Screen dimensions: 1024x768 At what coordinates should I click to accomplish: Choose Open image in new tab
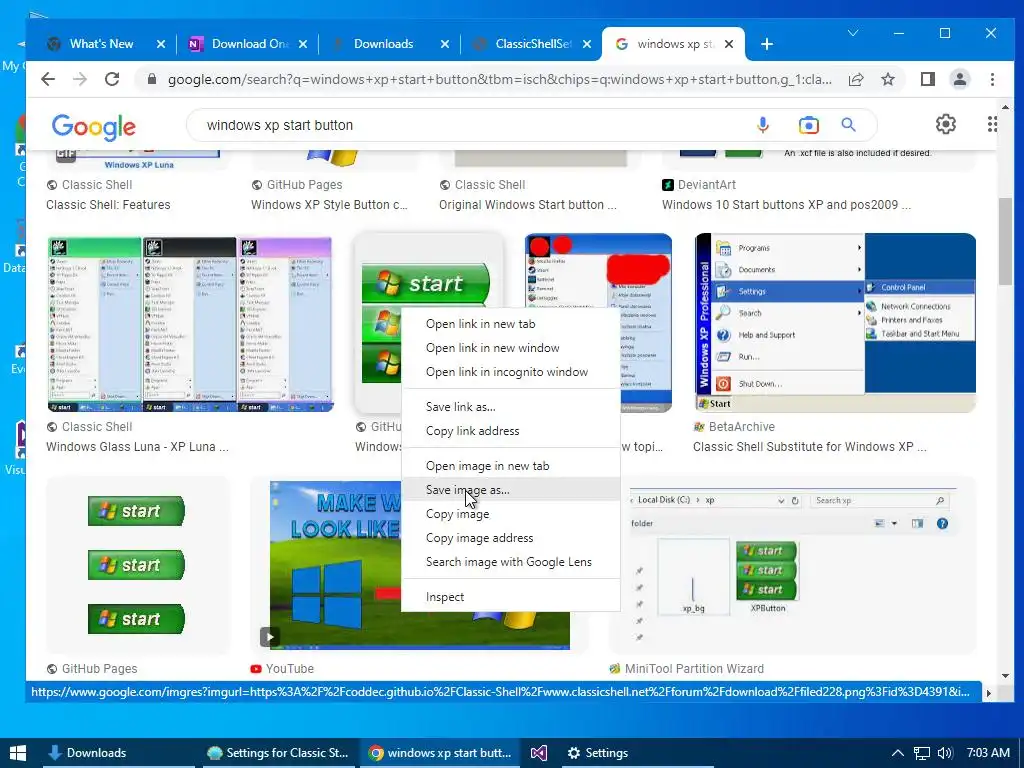click(x=511, y=466)
